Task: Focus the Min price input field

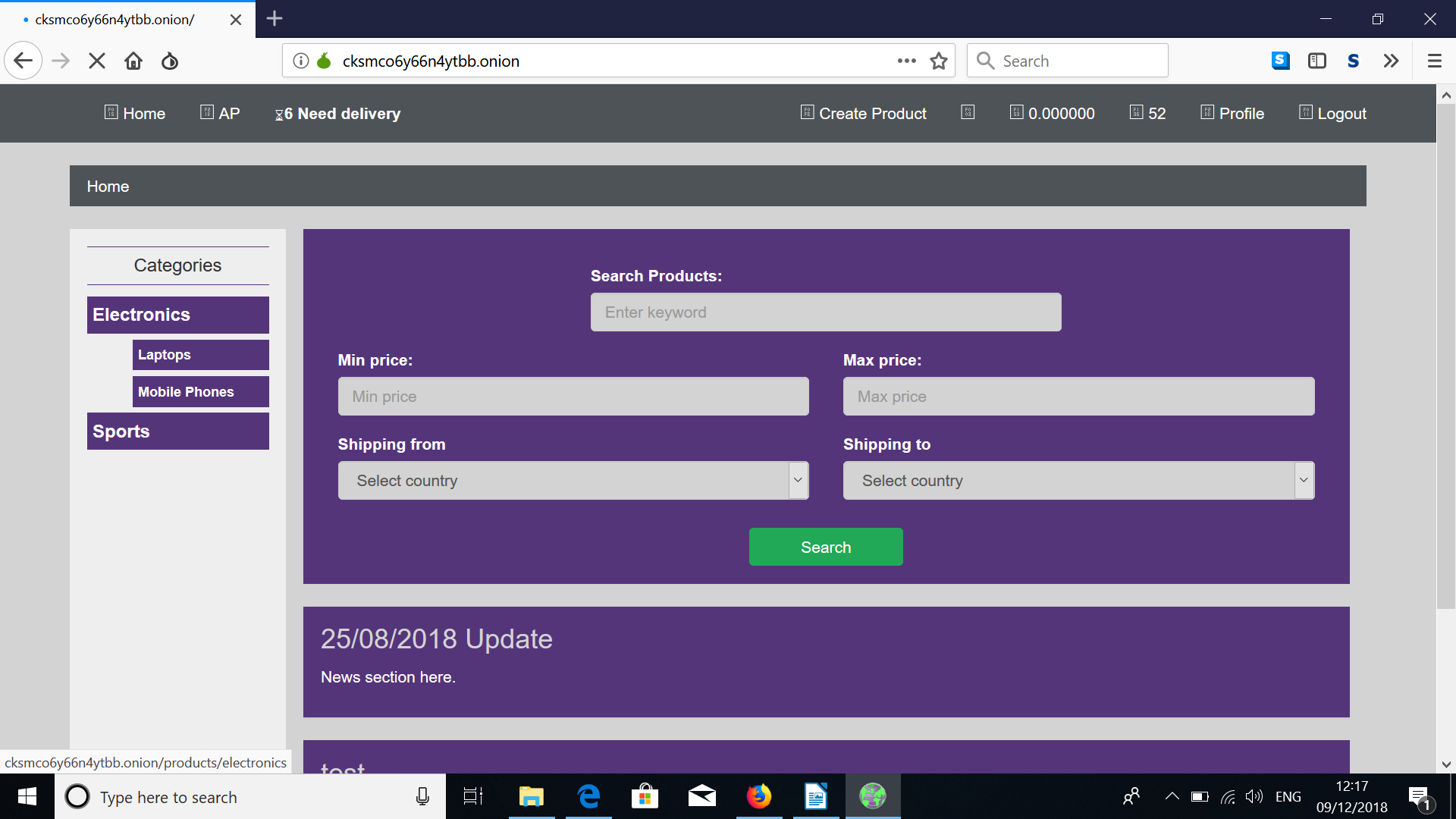Action: pyautogui.click(x=573, y=397)
